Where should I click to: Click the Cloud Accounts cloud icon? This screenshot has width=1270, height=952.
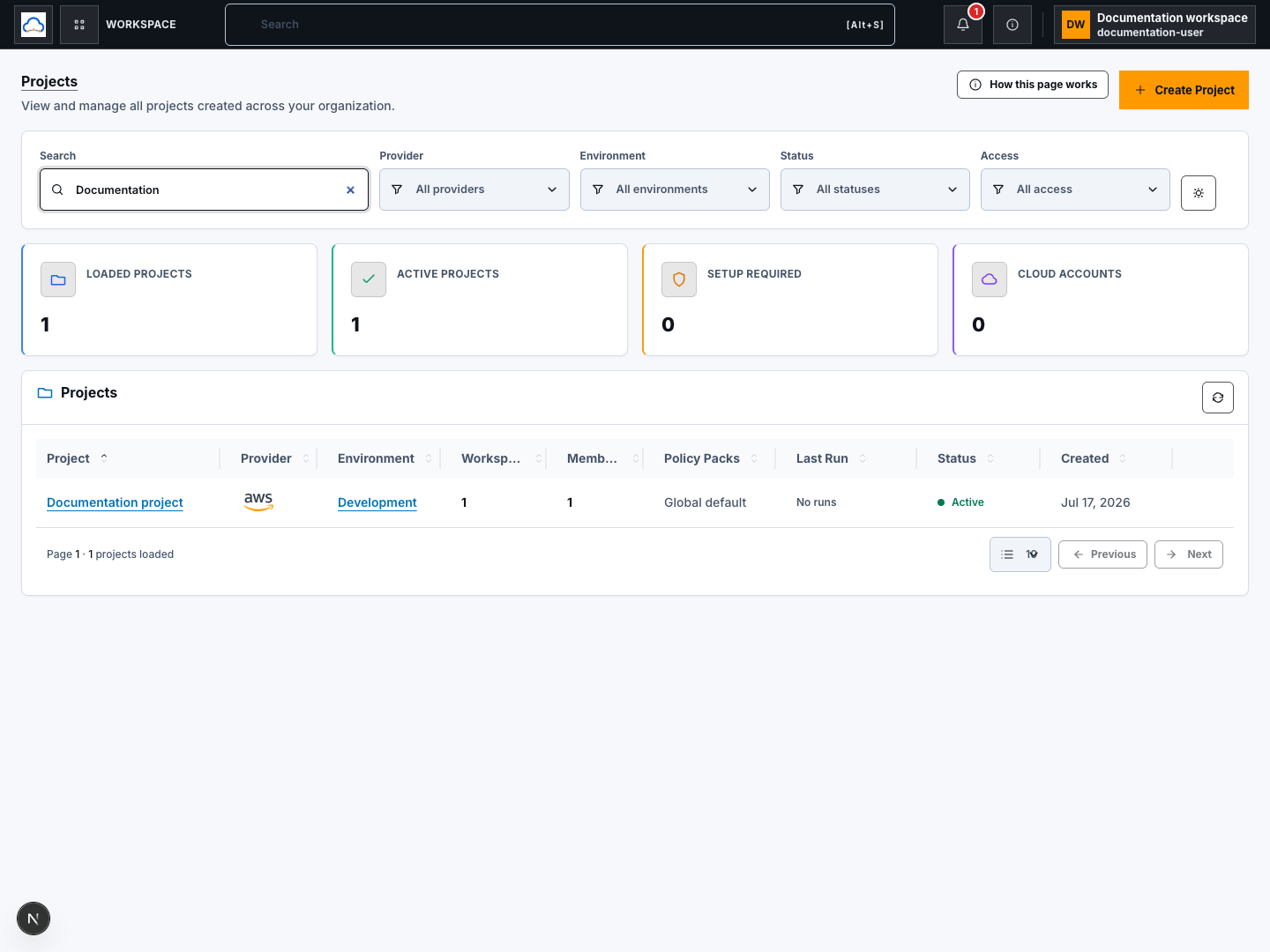pyautogui.click(x=990, y=279)
